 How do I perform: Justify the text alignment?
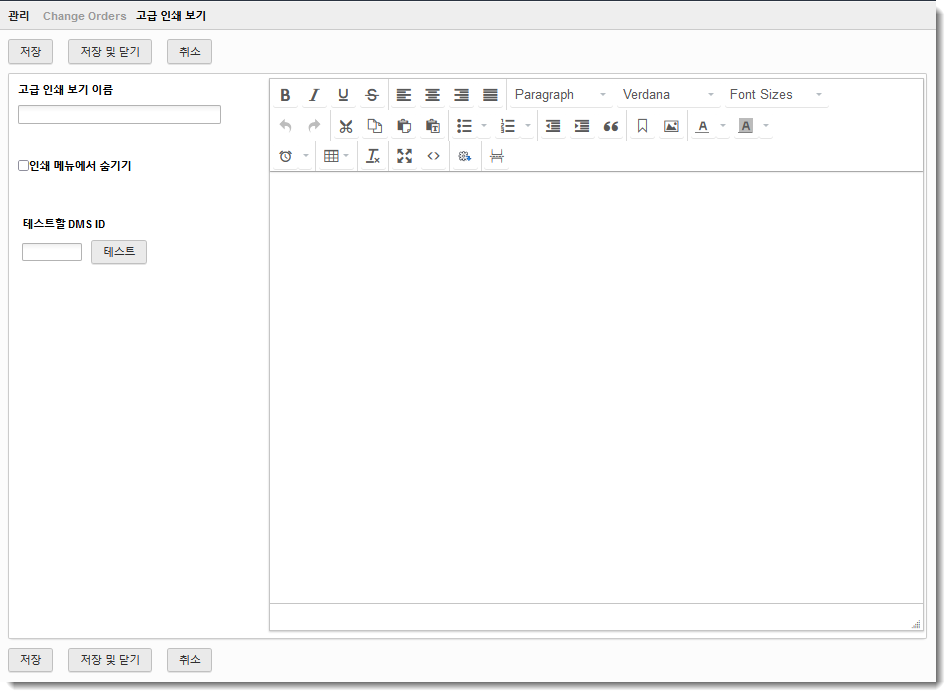(x=490, y=95)
